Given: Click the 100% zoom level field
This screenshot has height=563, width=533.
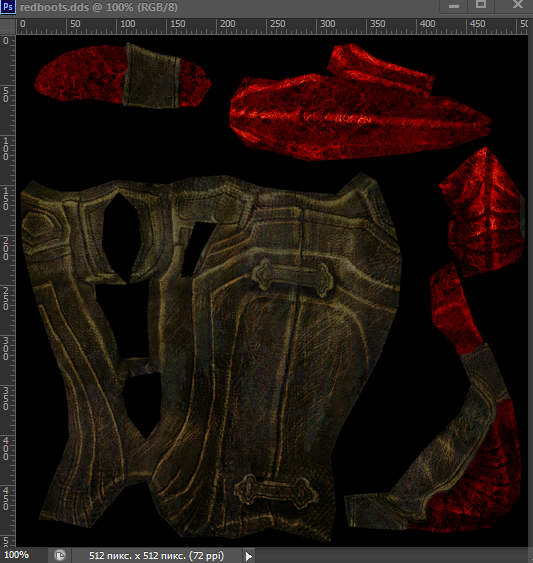Looking at the screenshot, I should (17, 555).
